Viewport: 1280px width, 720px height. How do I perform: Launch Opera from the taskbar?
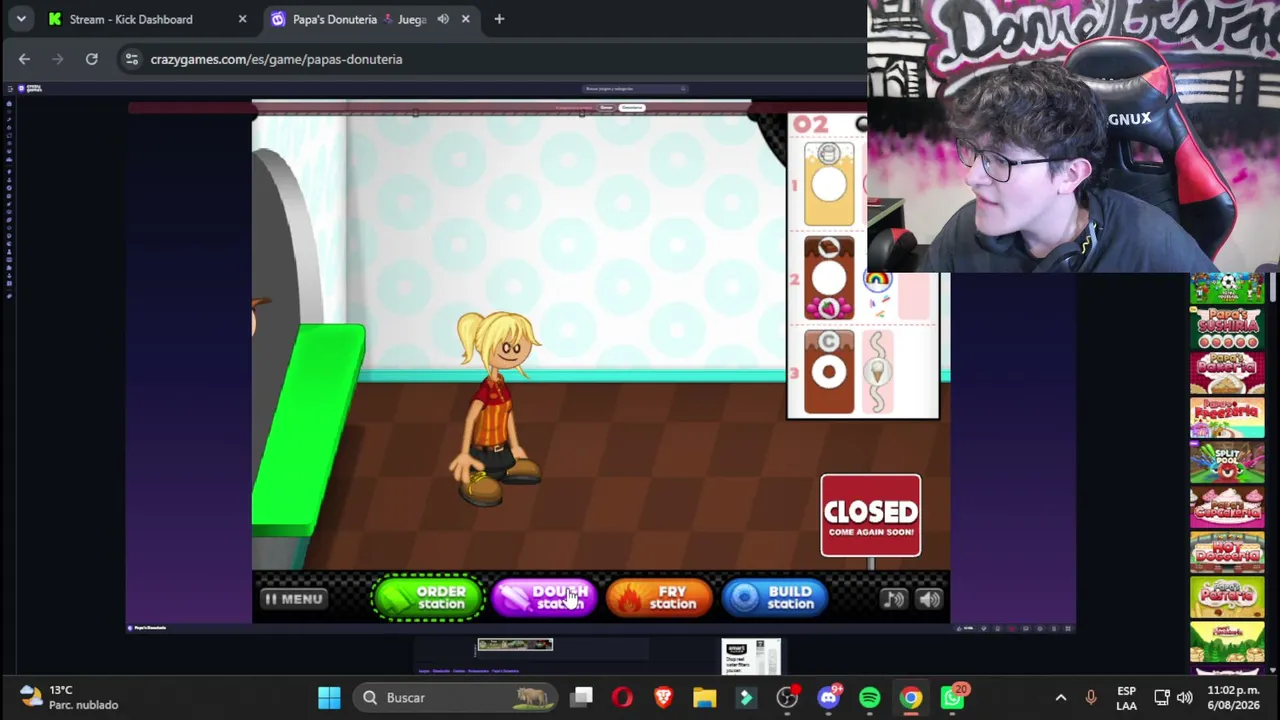[622, 697]
